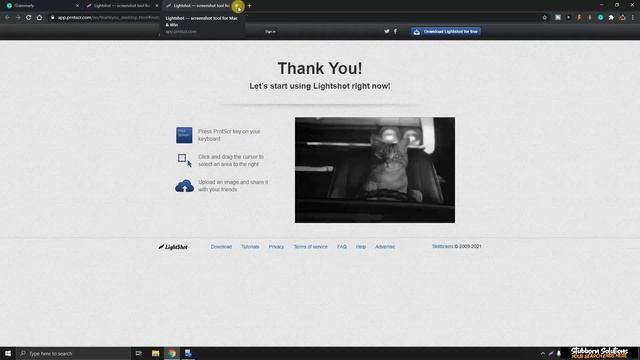This screenshot has height=360, width=640.
Task: Click the Print Screen key icon
Action: (x=184, y=135)
